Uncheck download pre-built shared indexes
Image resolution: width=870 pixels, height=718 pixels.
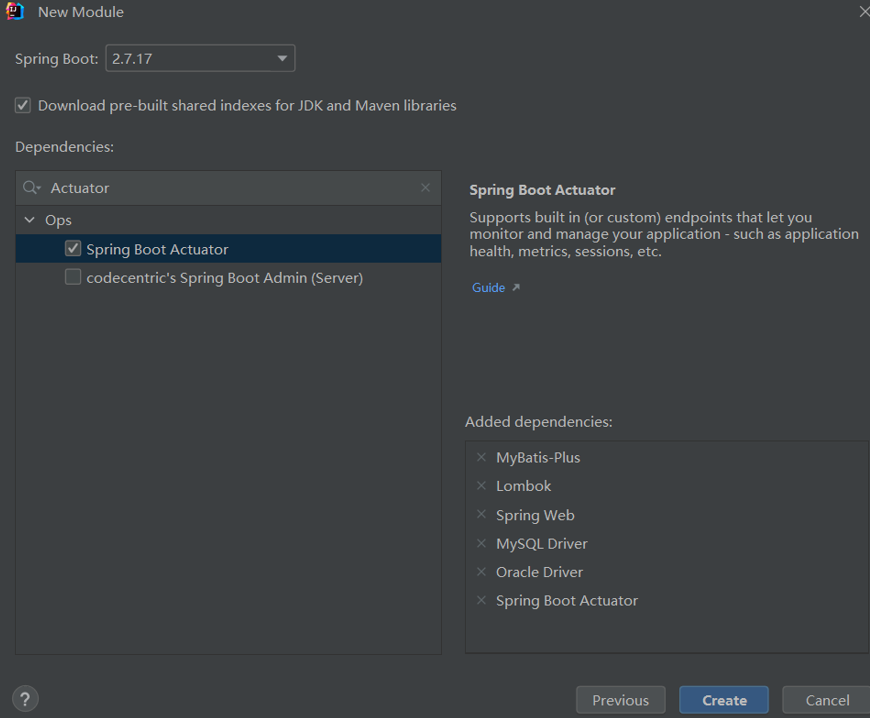click(22, 105)
